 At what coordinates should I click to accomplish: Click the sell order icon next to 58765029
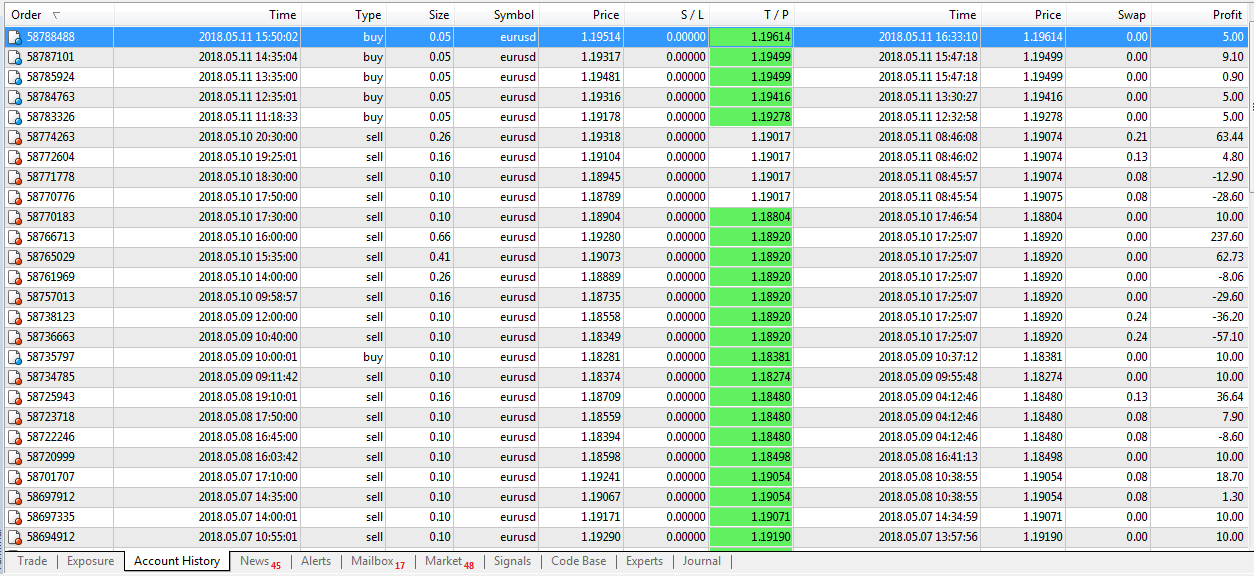15,257
